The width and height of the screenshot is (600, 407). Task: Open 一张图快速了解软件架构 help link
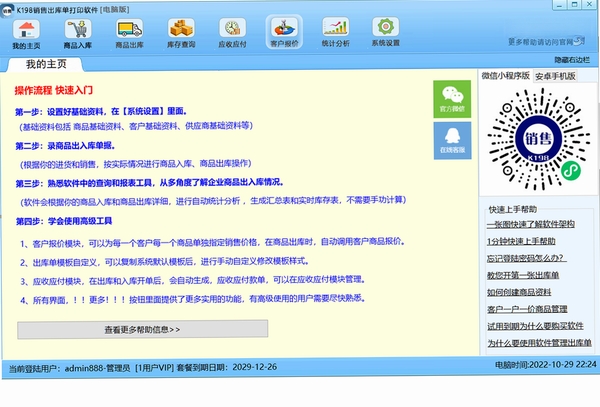coord(531,224)
